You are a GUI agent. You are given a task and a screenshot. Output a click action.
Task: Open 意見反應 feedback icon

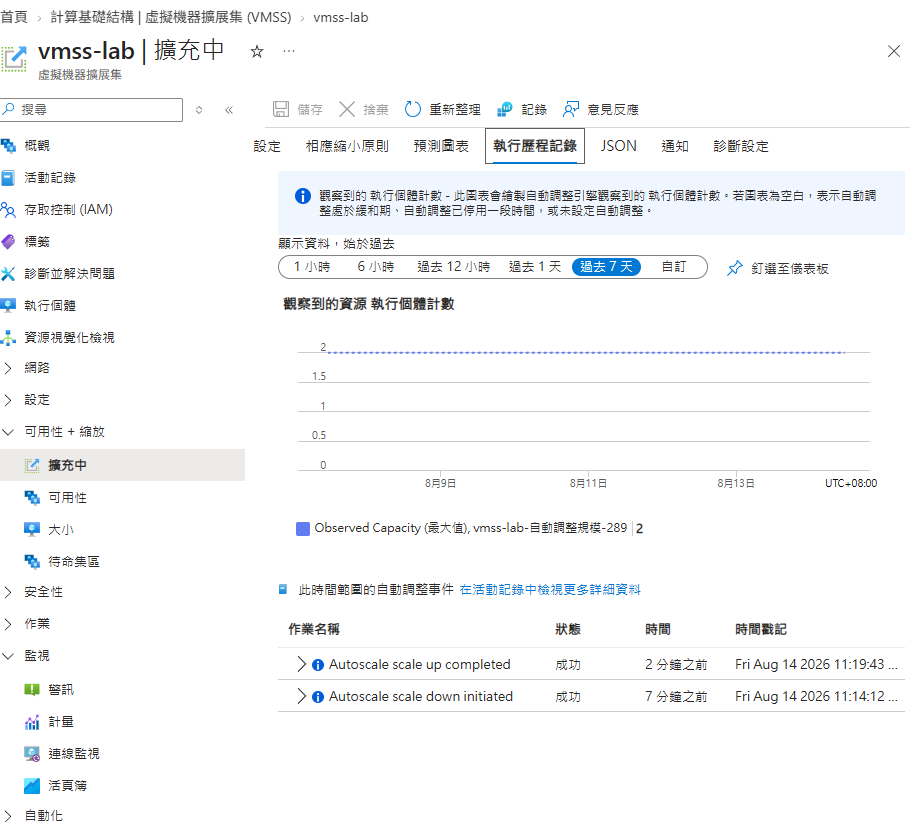571,109
